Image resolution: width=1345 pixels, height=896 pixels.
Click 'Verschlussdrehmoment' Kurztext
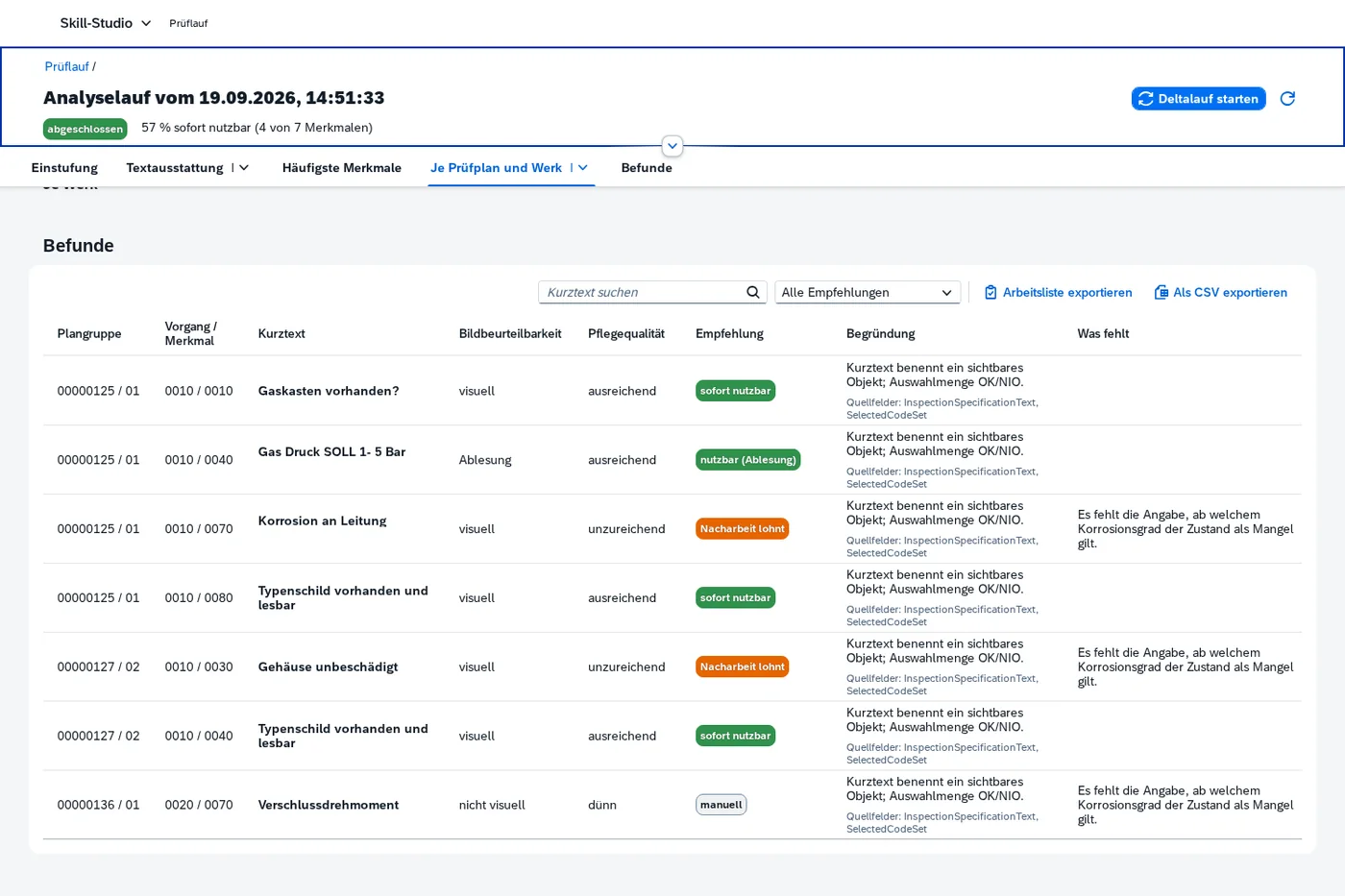click(x=328, y=805)
